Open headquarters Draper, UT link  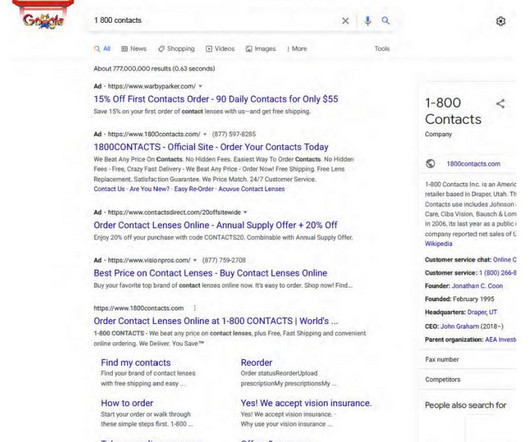482,312
